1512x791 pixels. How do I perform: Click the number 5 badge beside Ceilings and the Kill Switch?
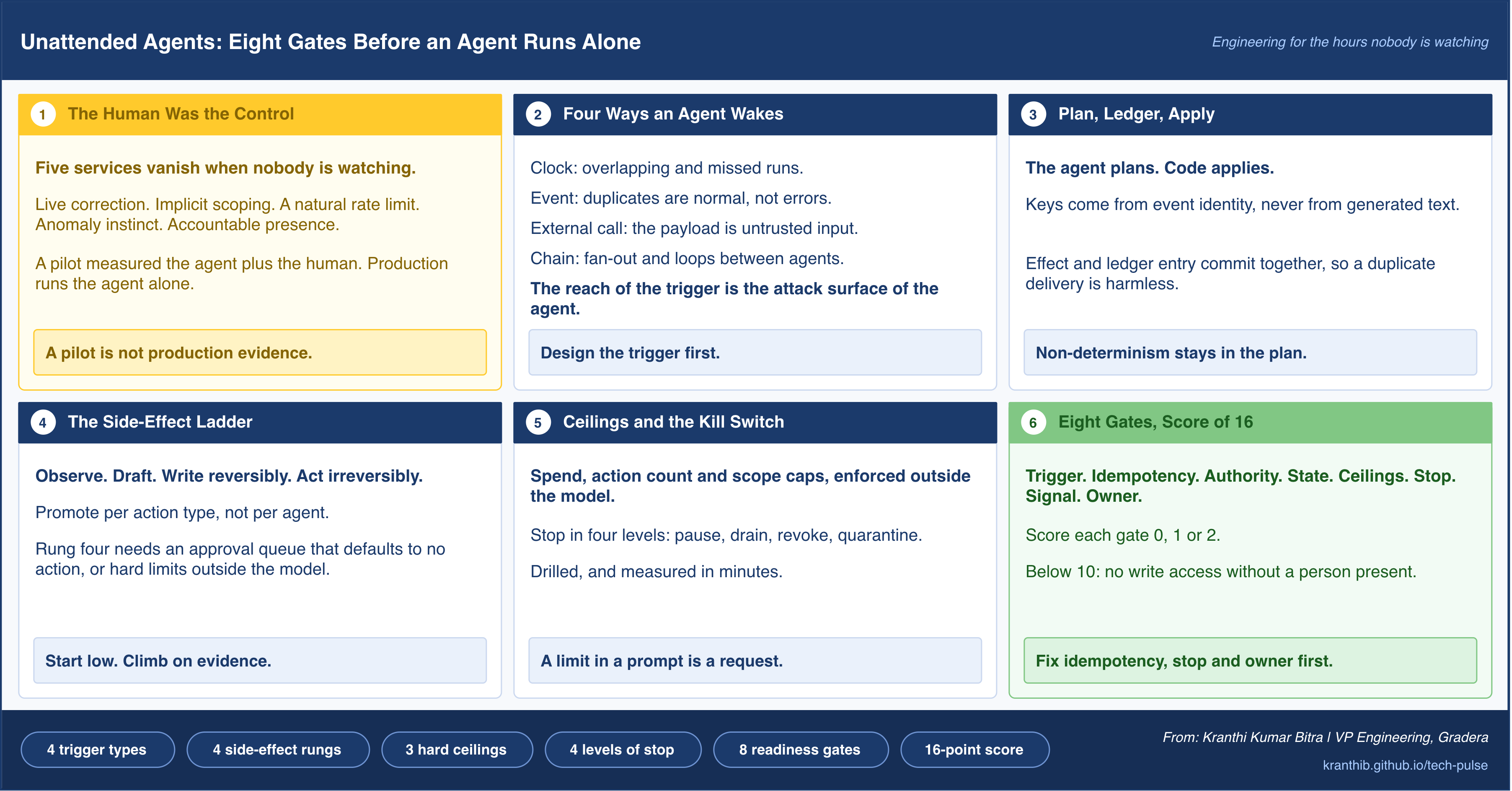[538, 422]
